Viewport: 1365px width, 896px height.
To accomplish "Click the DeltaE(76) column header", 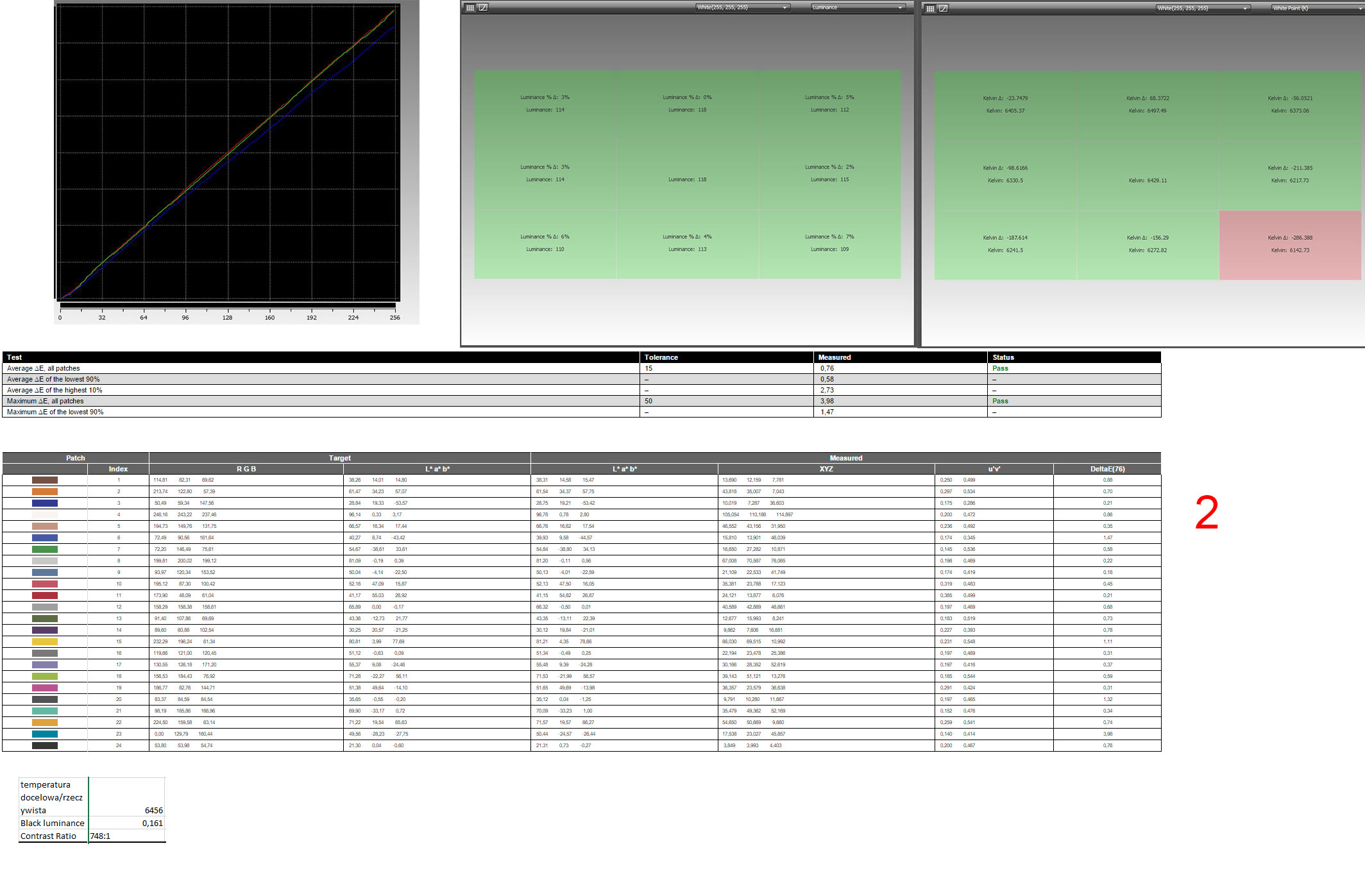I will (1107, 469).
